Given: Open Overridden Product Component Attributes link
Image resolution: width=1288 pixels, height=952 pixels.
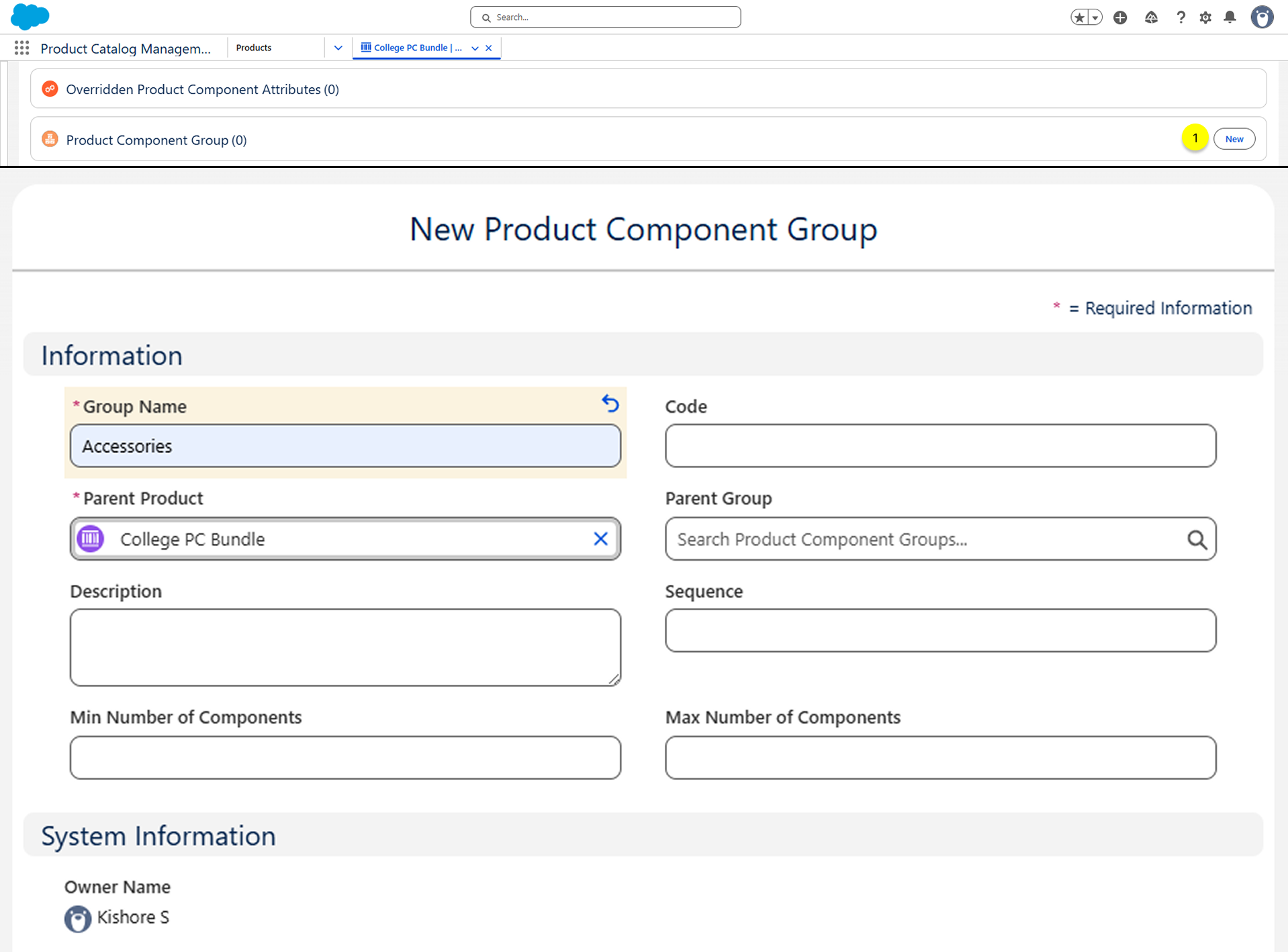Looking at the screenshot, I should [x=202, y=89].
